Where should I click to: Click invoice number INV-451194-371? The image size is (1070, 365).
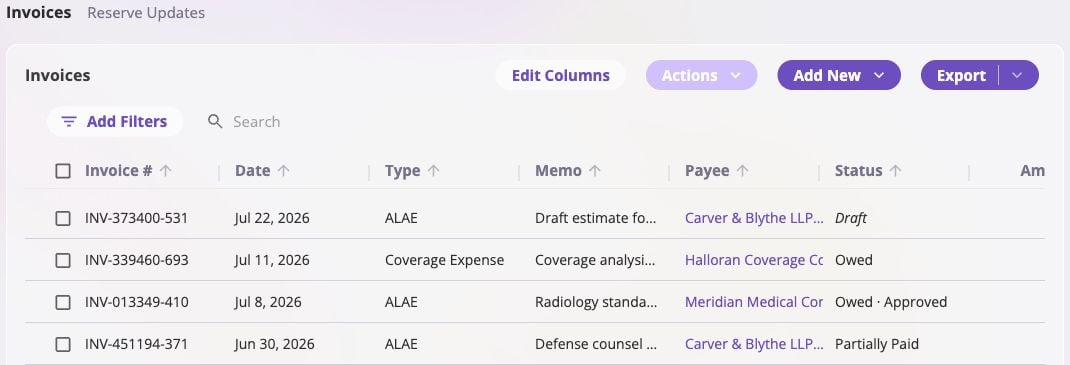[x=136, y=344]
